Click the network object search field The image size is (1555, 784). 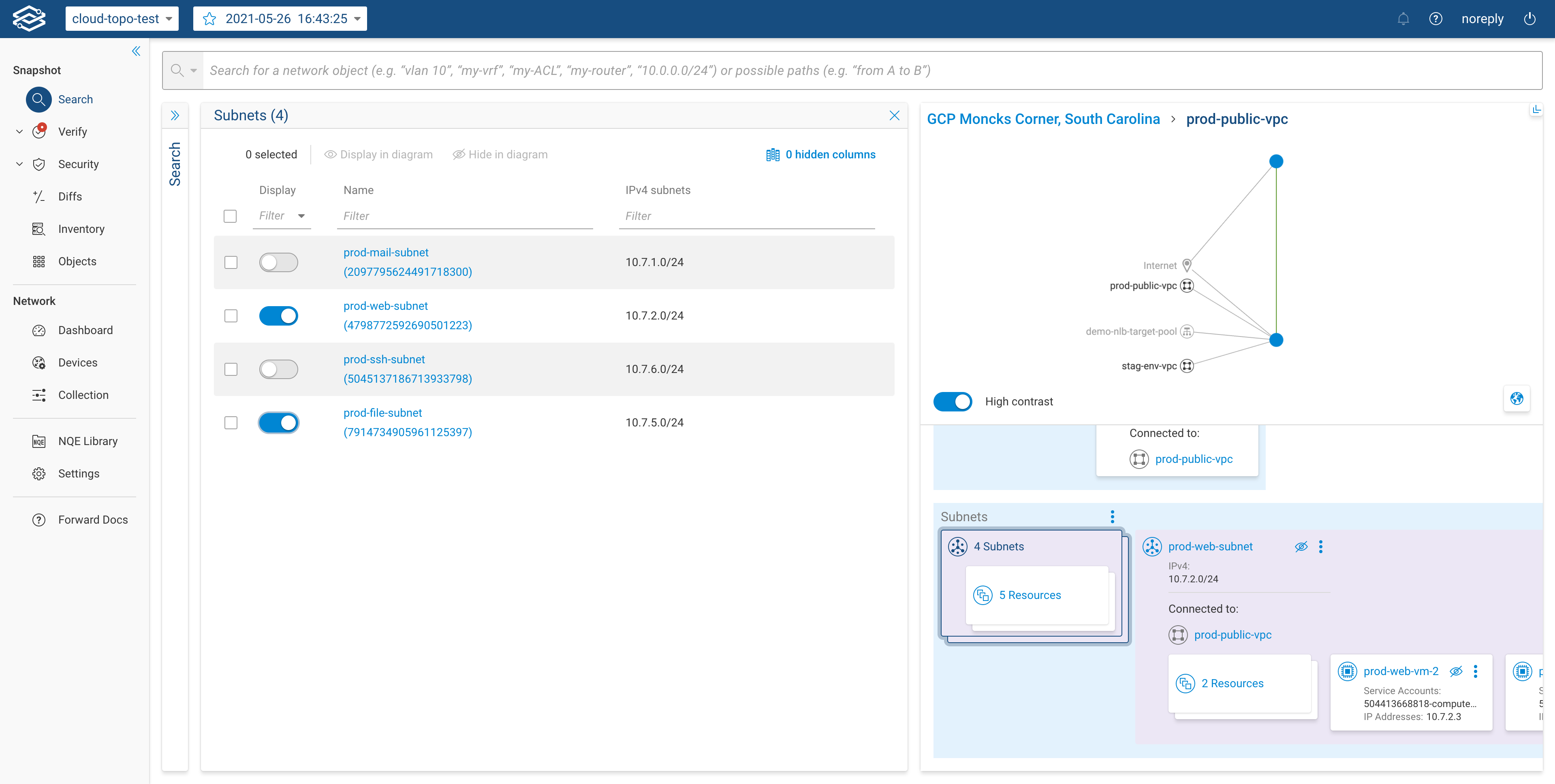[724, 70]
